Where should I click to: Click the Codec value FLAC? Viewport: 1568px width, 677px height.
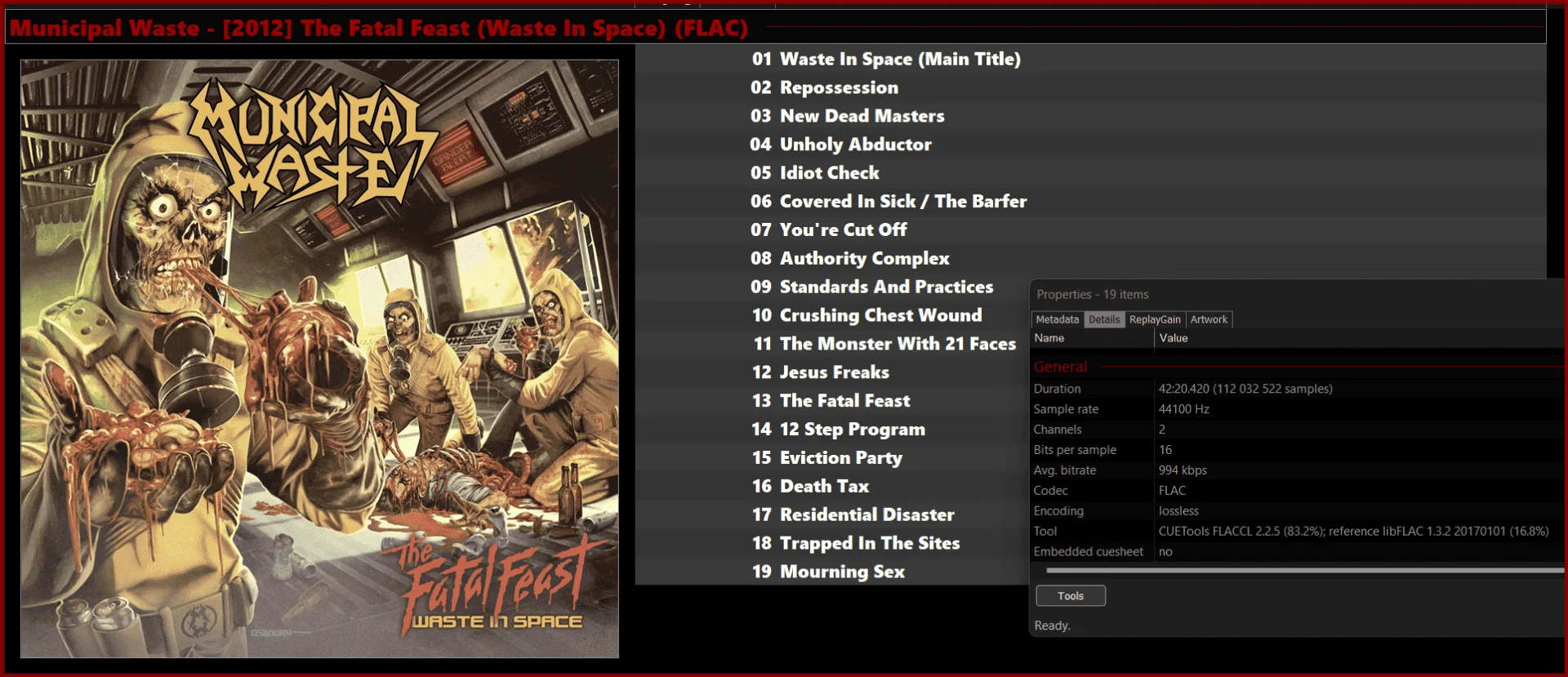[x=1172, y=491]
